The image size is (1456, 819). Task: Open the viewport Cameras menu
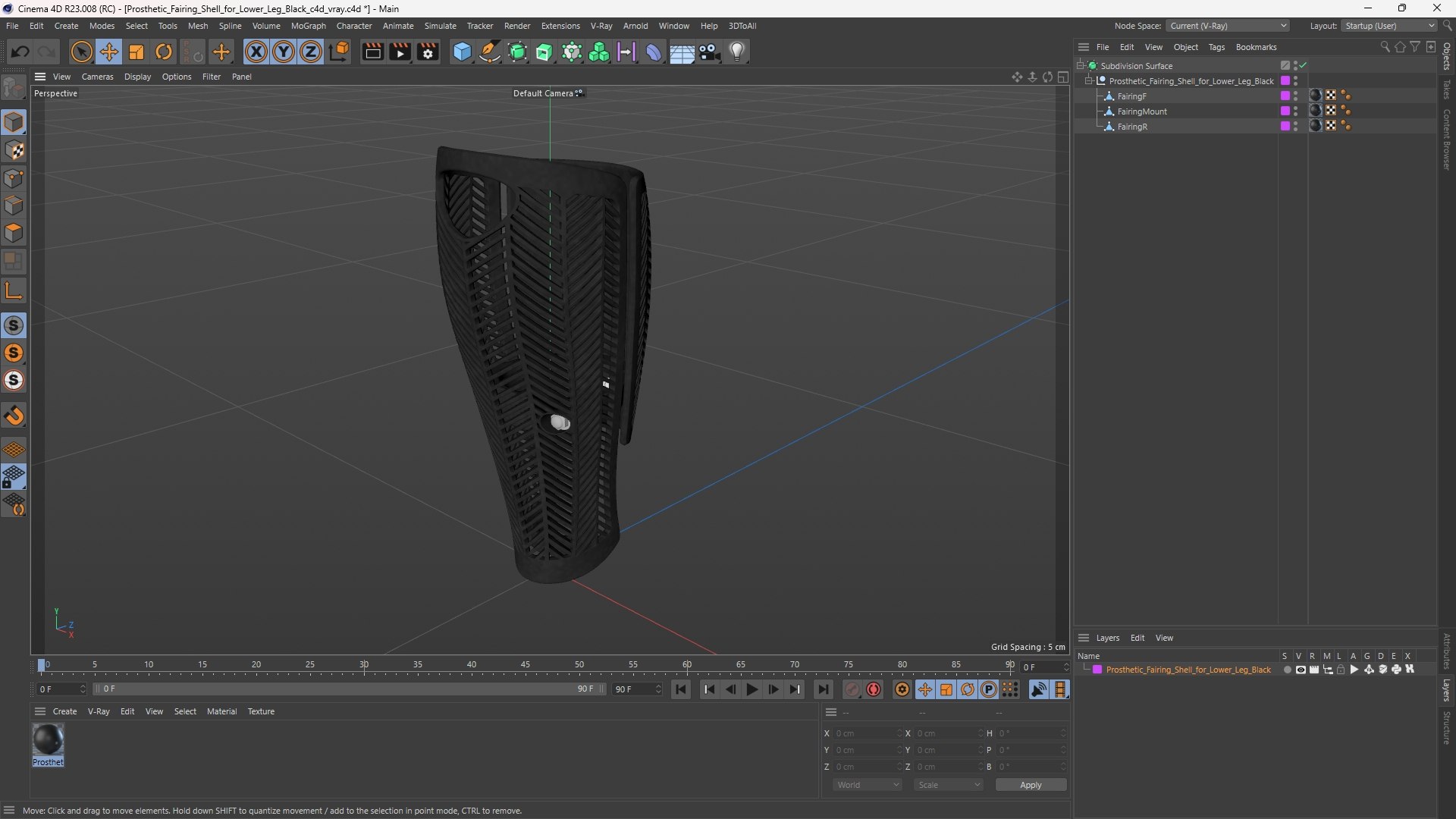pyautogui.click(x=97, y=77)
